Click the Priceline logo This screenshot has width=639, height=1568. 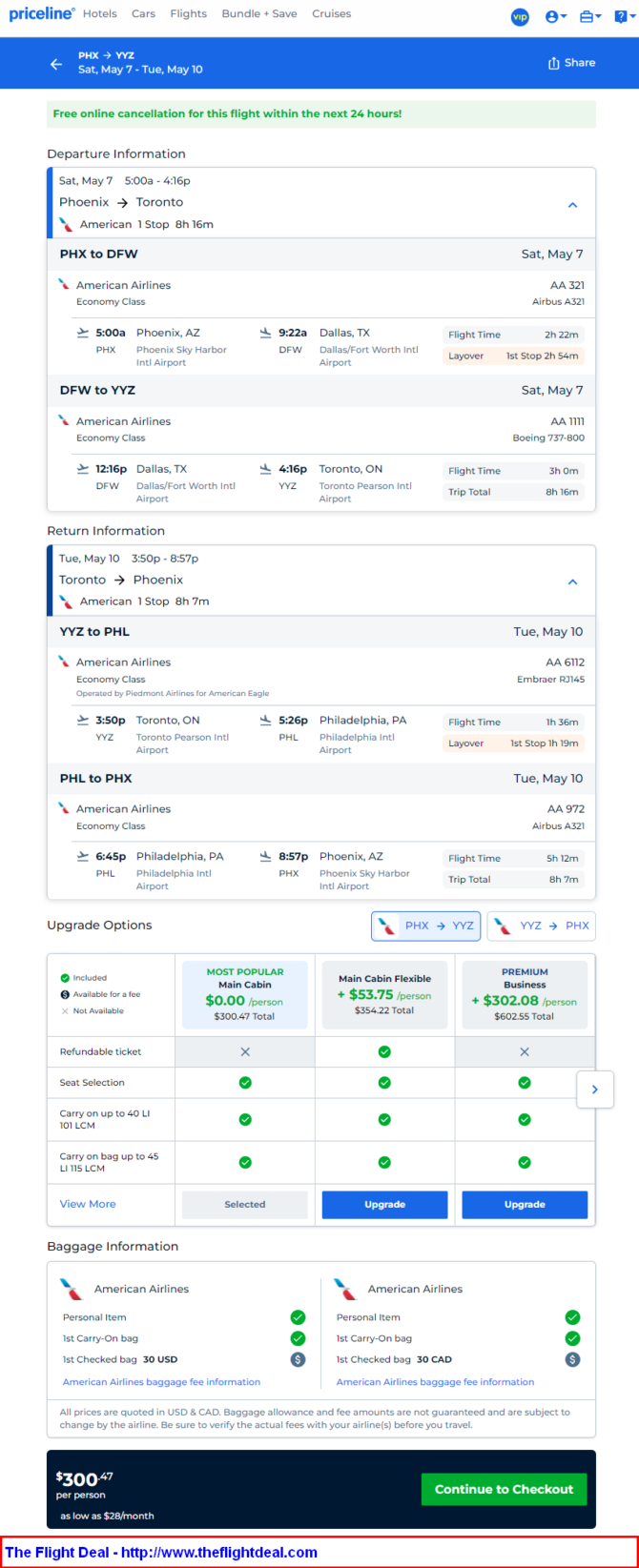[42, 13]
